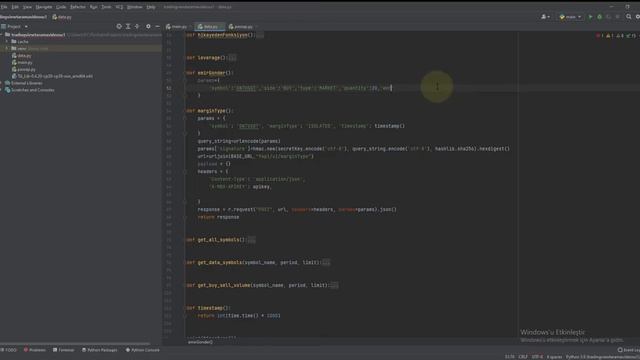This screenshot has width=640, height=360.
Task: Expand the venv folder in tree
Action: pyautogui.click(x=7, y=48)
